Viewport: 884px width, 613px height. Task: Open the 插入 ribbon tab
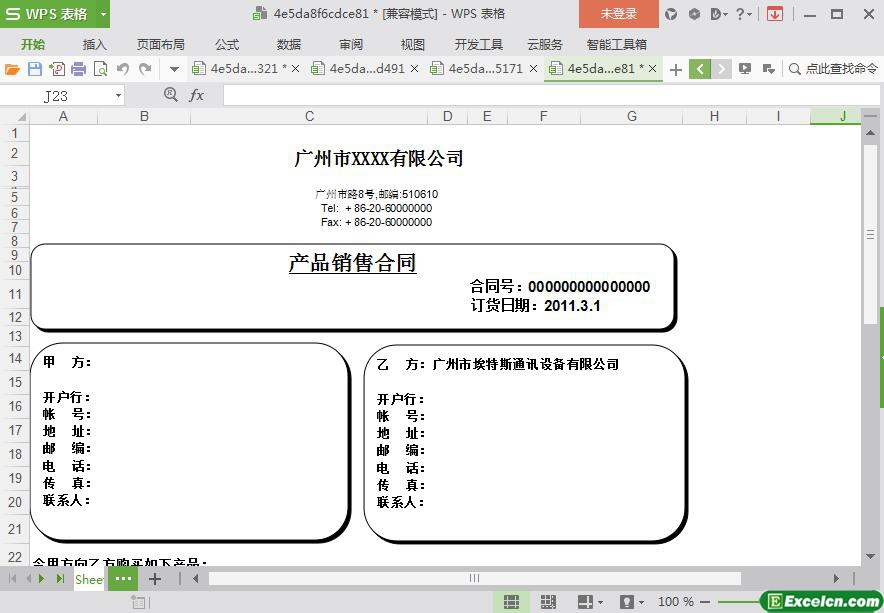pos(95,44)
